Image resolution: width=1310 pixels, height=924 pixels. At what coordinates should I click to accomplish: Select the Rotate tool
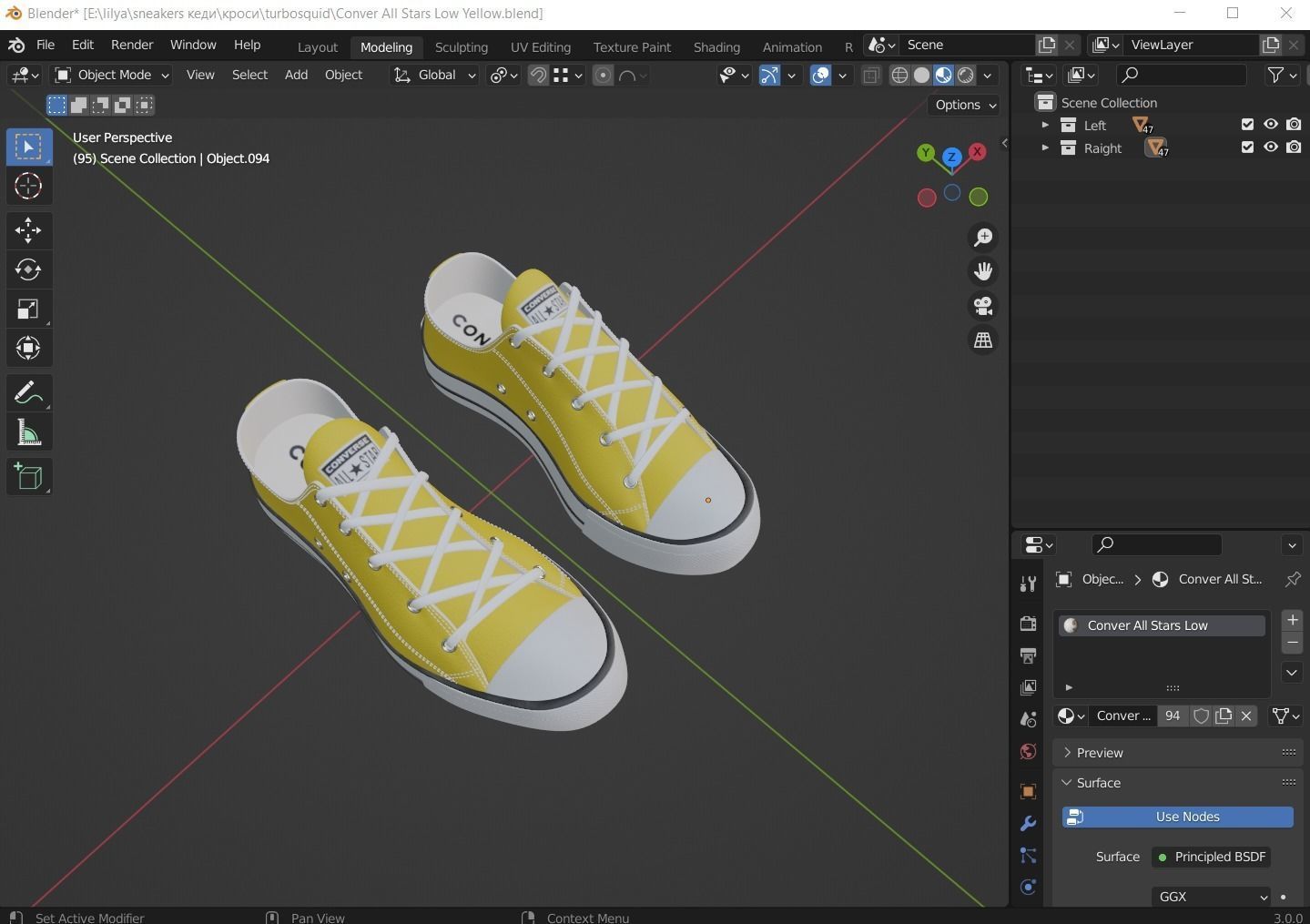pyautogui.click(x=28, y=269)
